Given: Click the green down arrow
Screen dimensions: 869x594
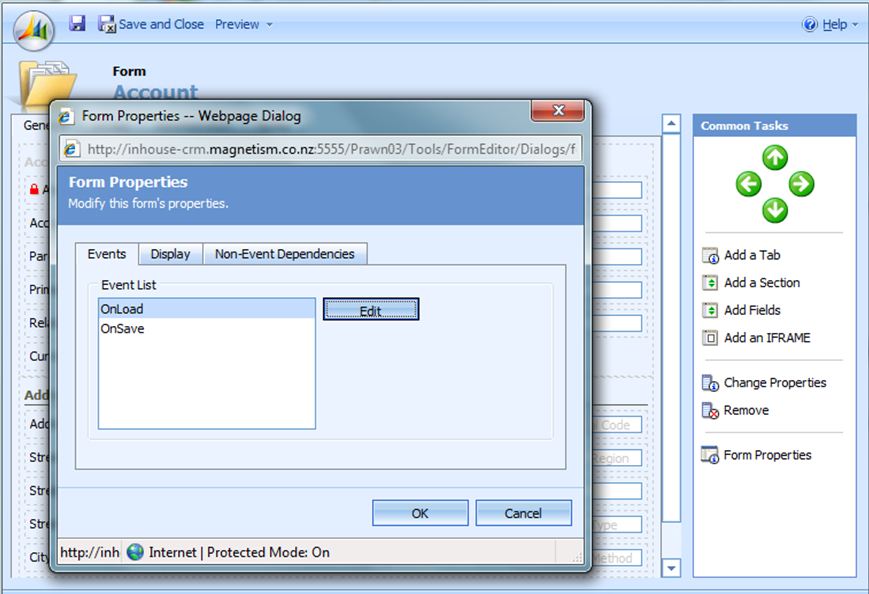Looking at the screenshot, I should (x=775, y=210).
